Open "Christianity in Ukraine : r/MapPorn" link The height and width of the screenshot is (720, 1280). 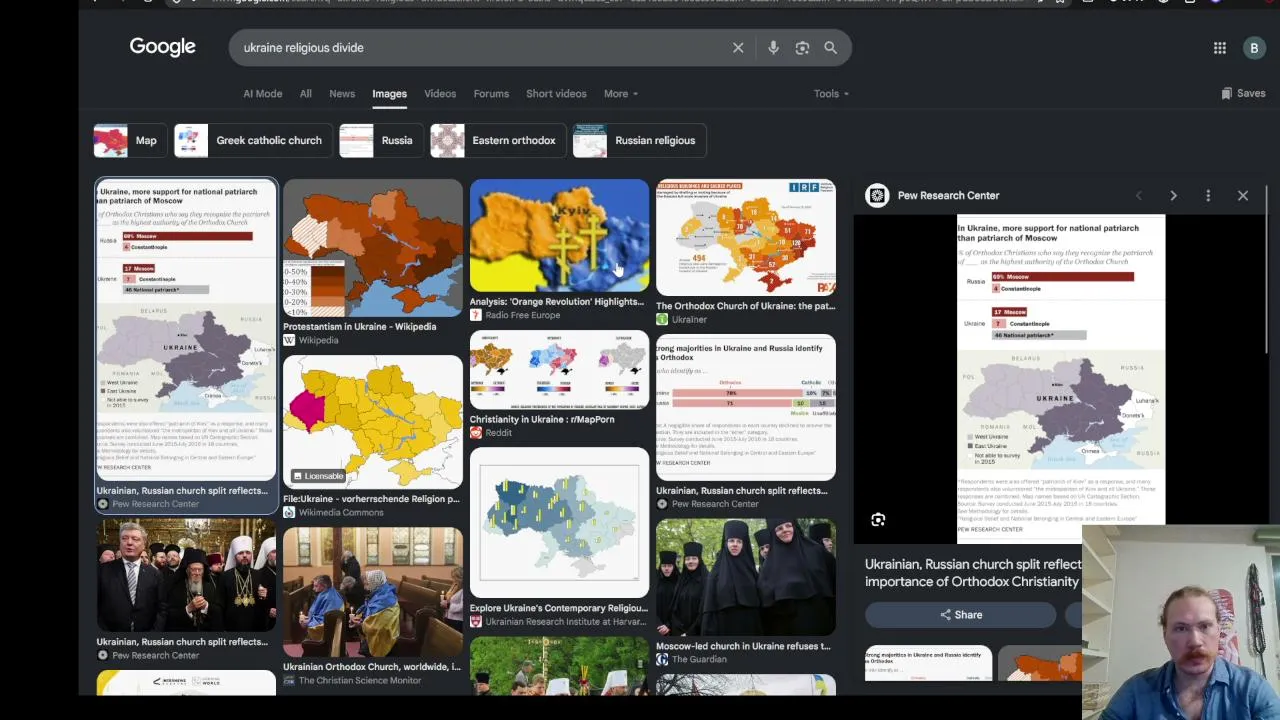click(542, 420)
